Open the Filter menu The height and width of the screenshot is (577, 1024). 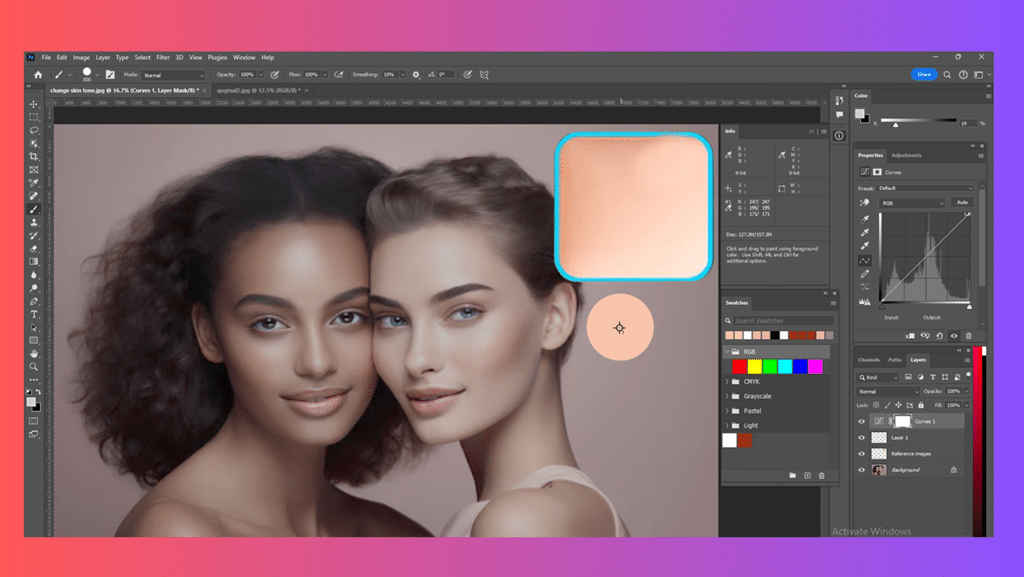pyautogui.click(x=163, y=57)
